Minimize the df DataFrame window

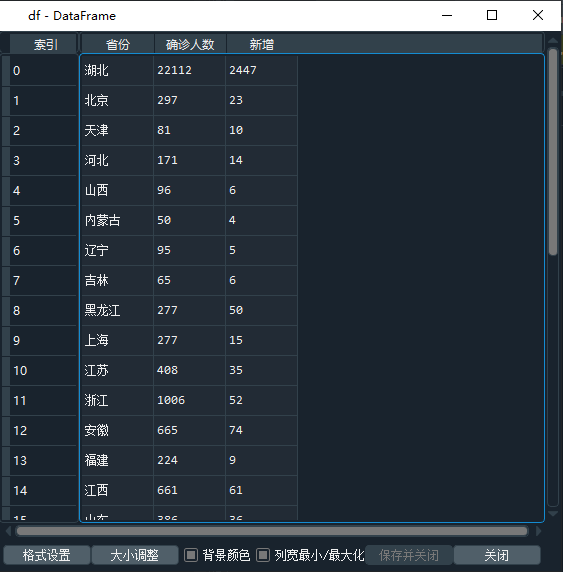[x=447, y=15]
